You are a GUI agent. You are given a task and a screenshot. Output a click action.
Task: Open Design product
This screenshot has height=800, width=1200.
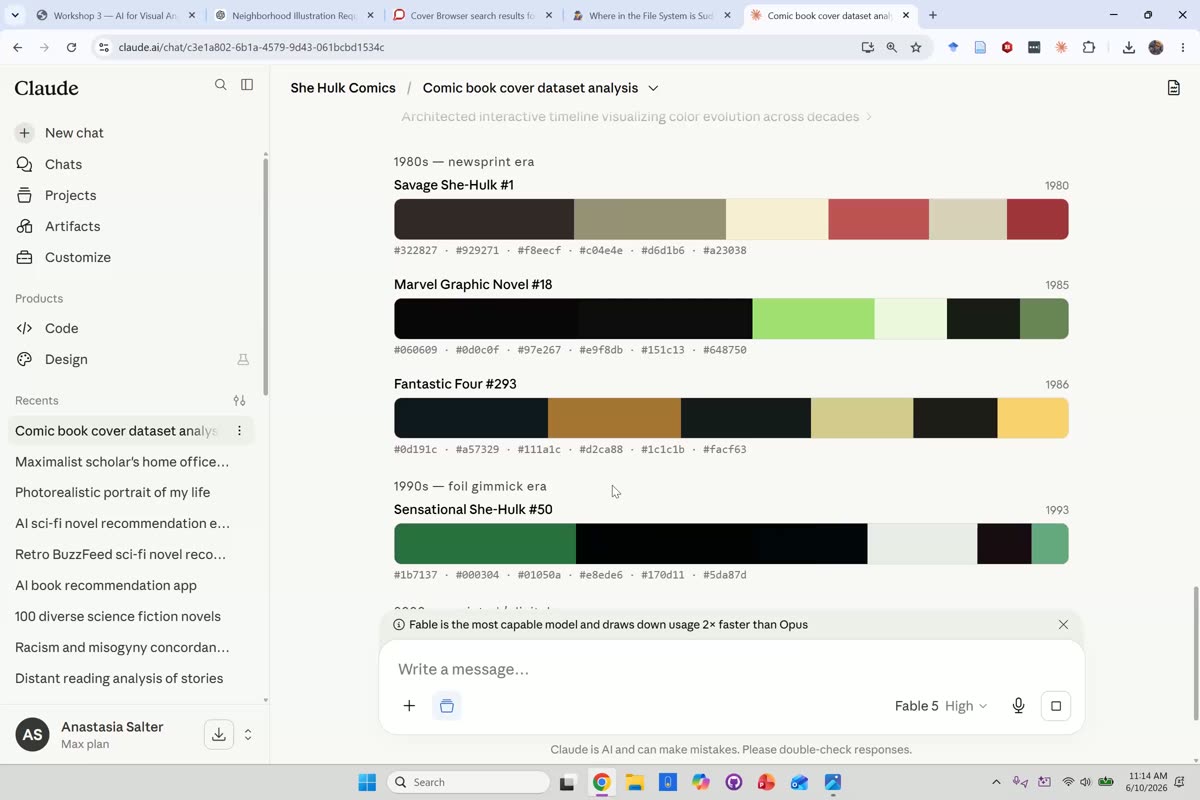(66, 359)
